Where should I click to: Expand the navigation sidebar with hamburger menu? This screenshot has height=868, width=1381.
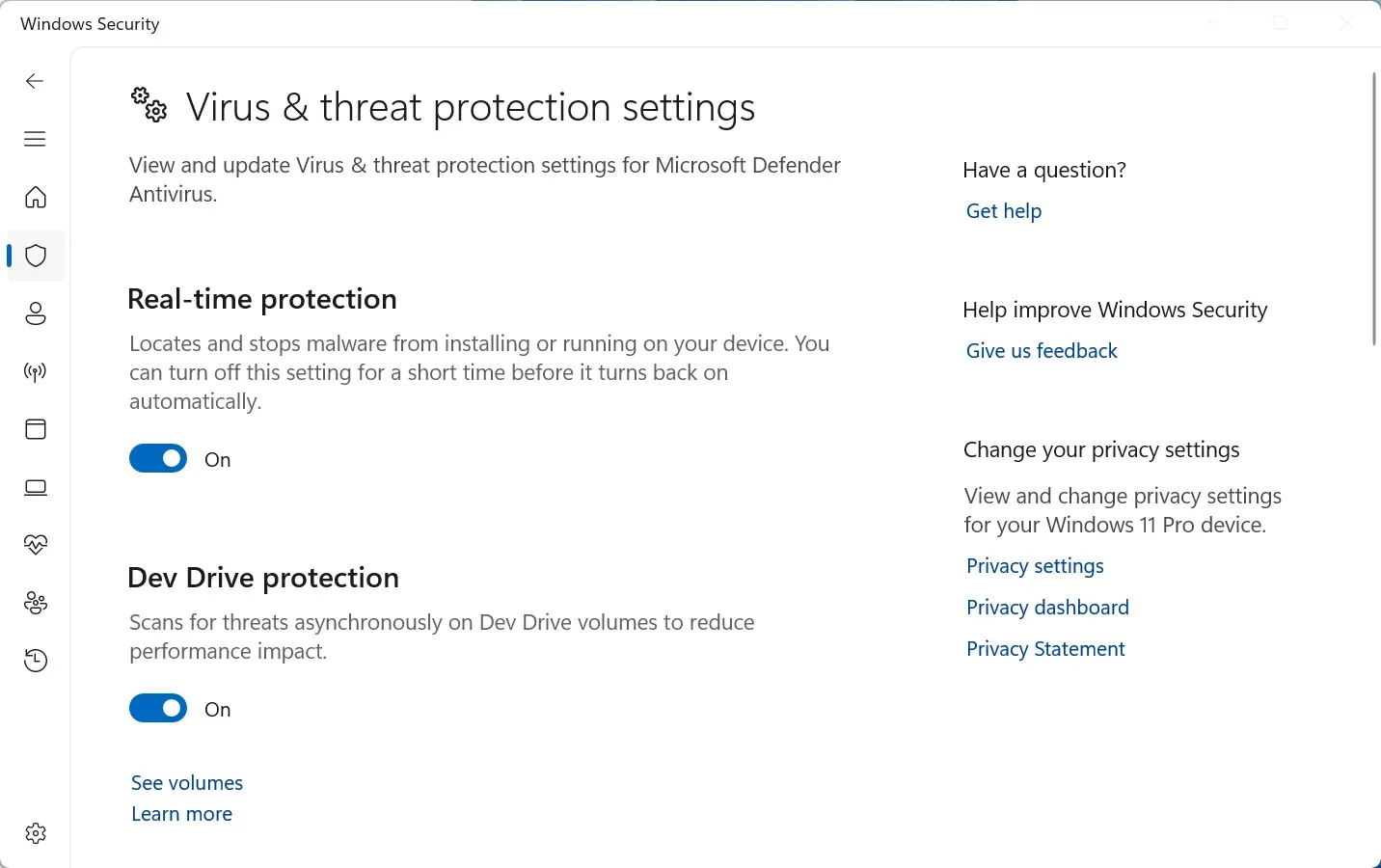click(35, 139)
